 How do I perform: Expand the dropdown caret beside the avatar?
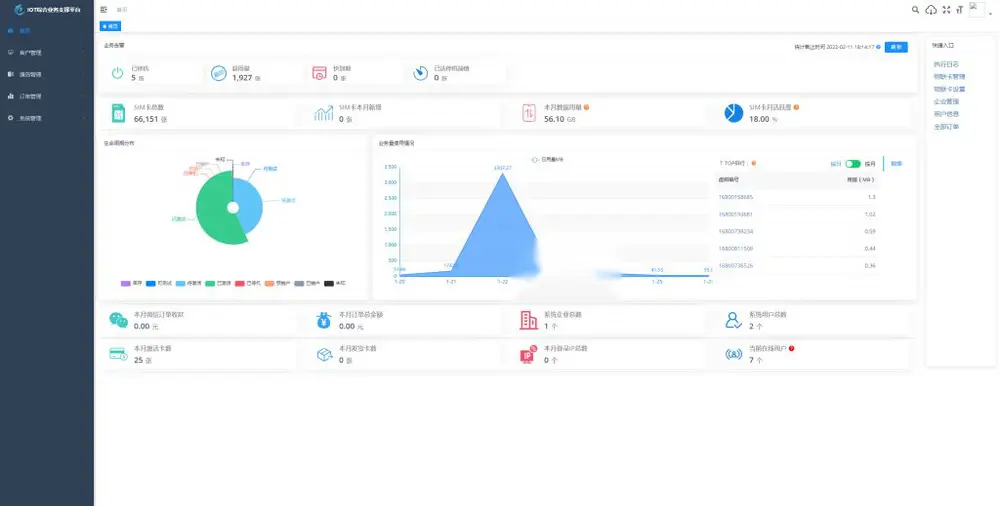(990, 13)
